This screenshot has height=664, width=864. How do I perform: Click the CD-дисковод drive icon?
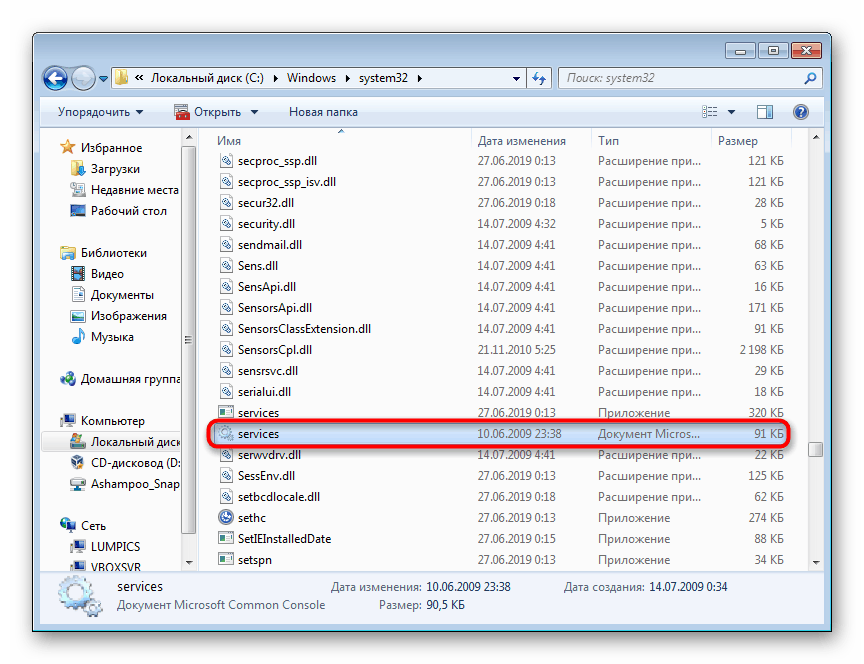78,462
